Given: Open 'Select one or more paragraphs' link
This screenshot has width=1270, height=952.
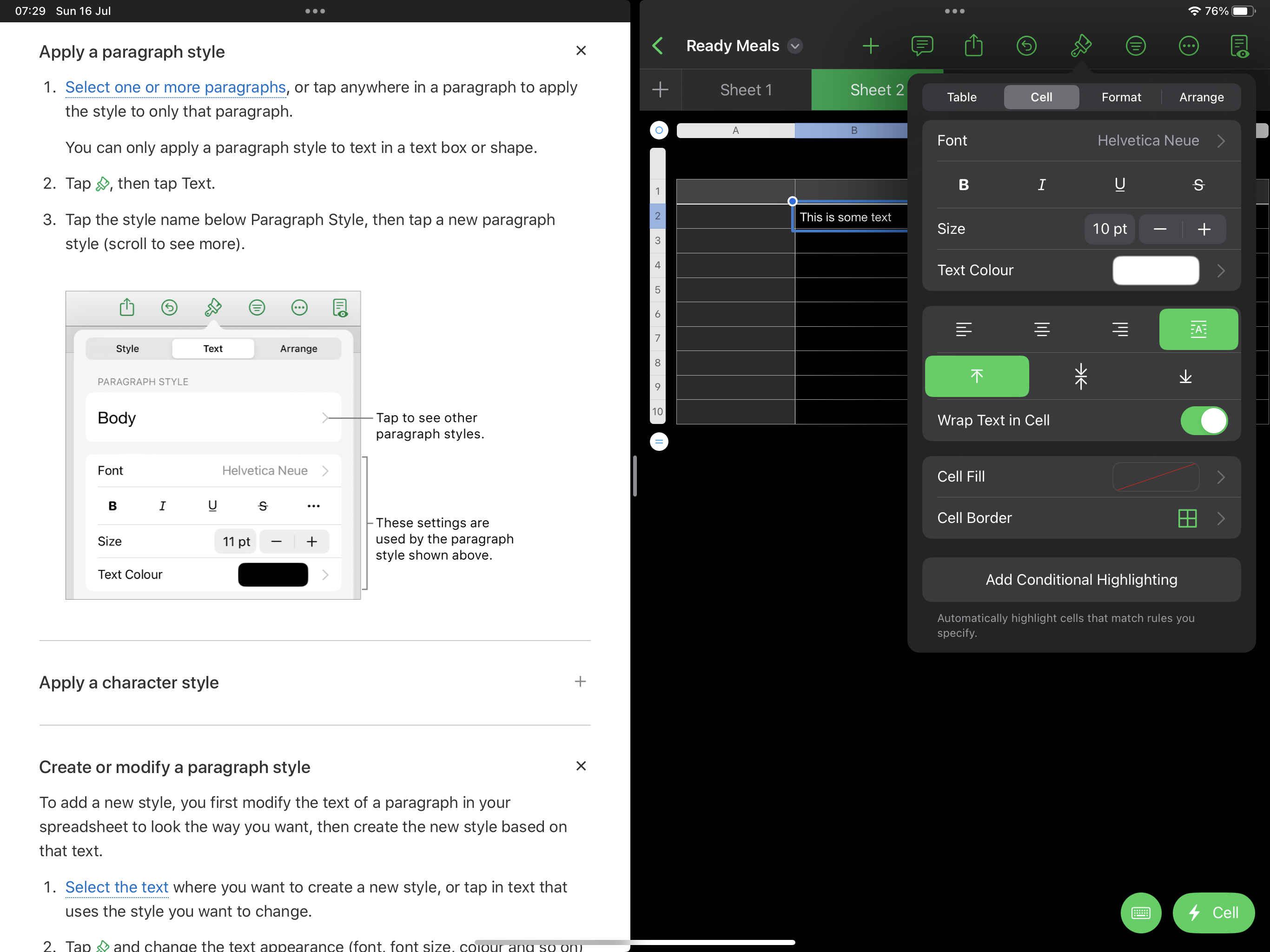Looking at the screenshot, I should (x=175, y=87).
